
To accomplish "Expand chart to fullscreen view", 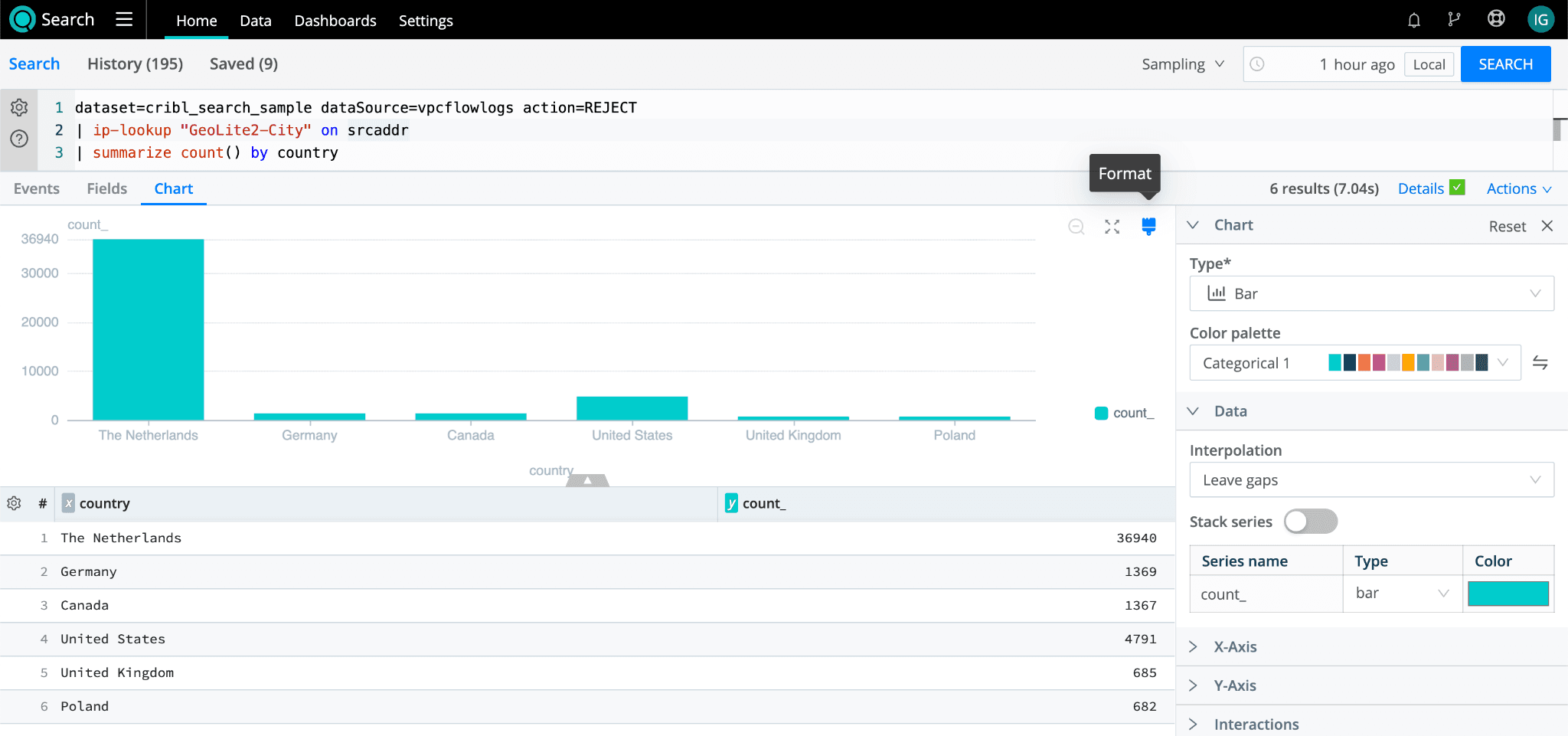I will click(1112, 227).
